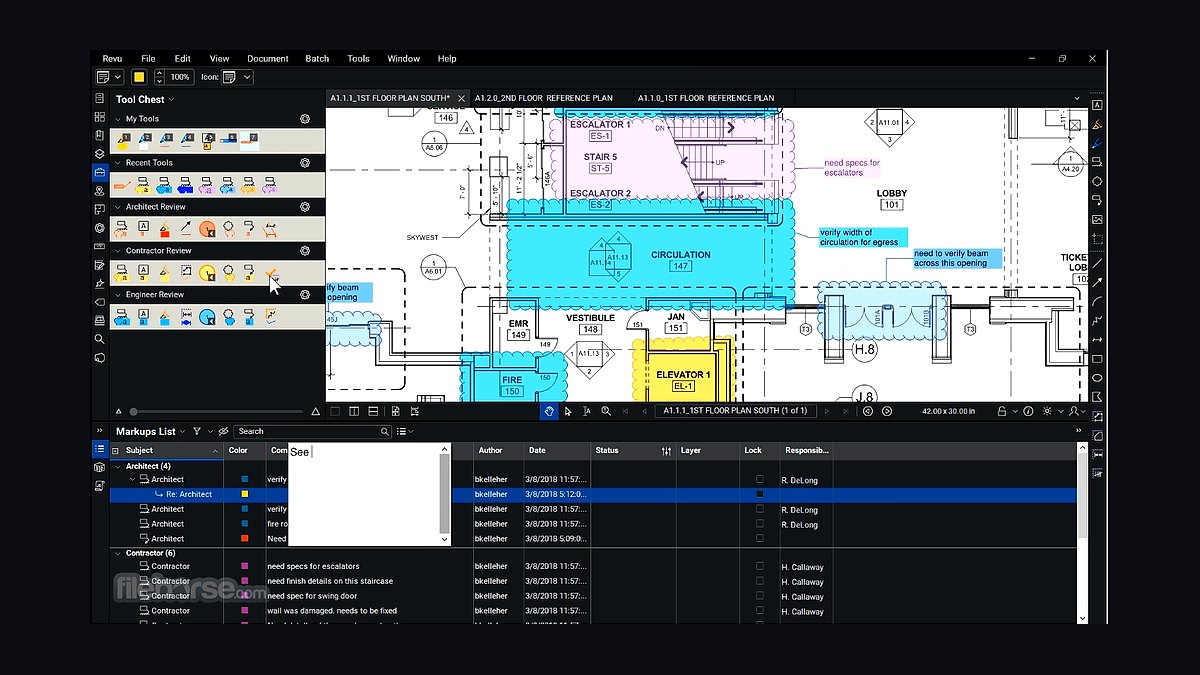Select the Text Box tool on right toolbar
Viewport: 1200px width, 675px height.
1097,105
